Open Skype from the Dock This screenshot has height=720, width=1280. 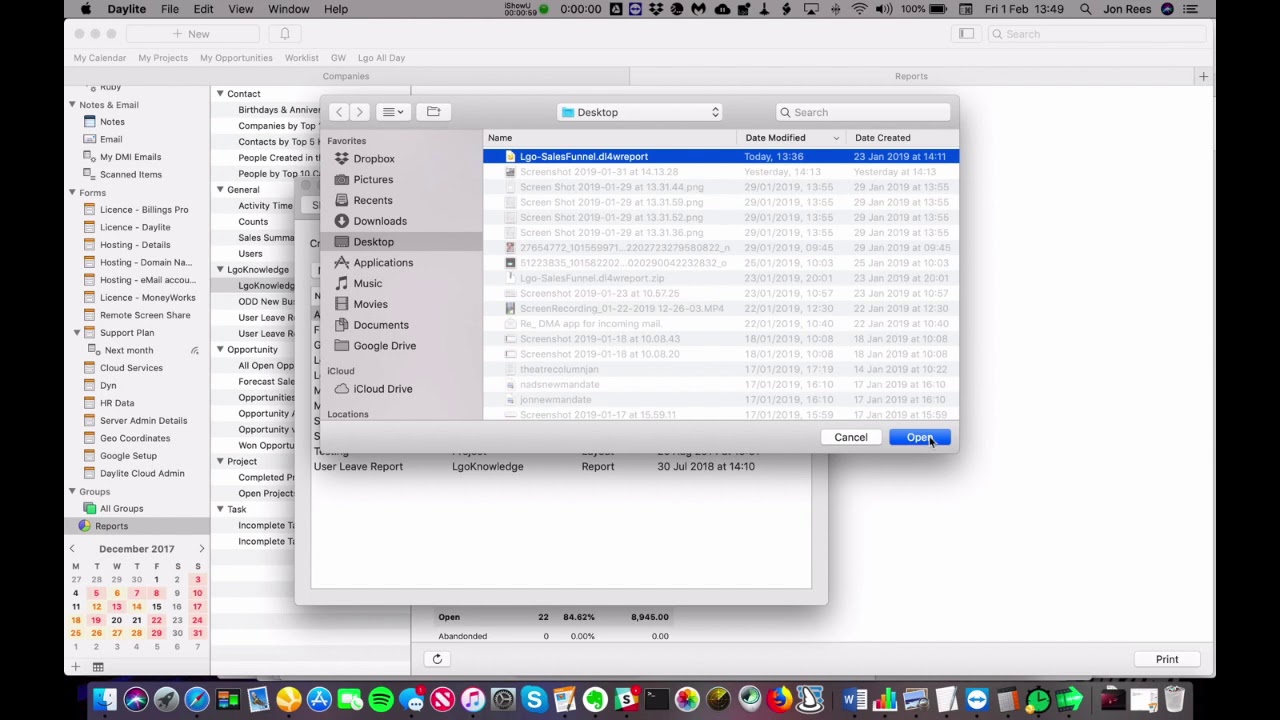pos(534,700)
